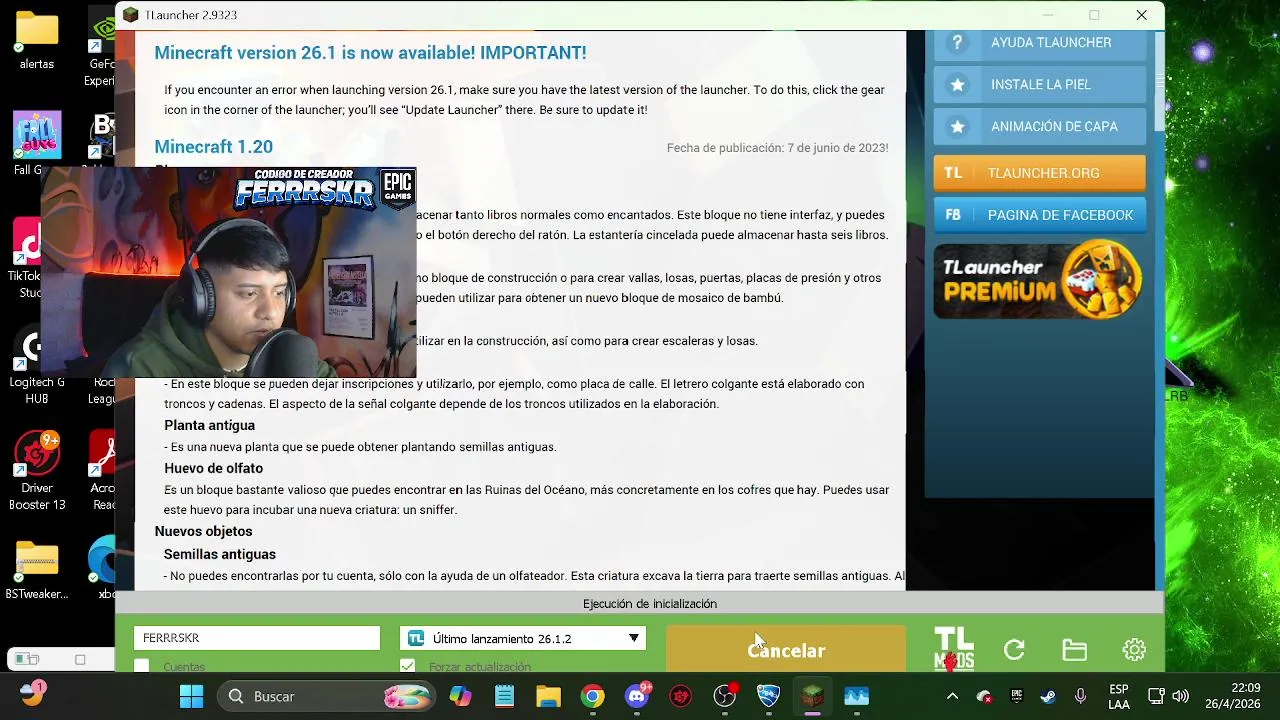Open Driver Booster 13 desktop shortcut
The image size is (1280, 720).
[37, 470]
